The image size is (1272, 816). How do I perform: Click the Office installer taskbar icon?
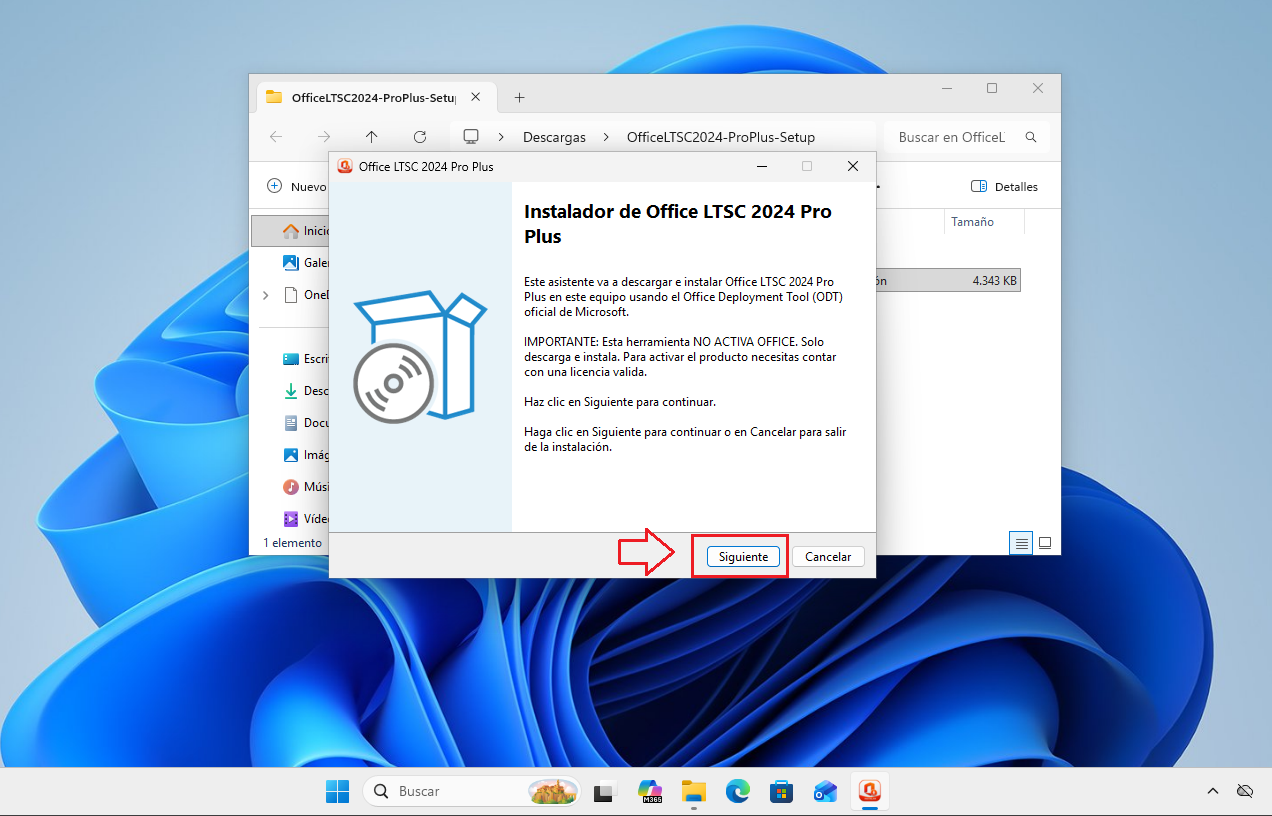(870, 791)
